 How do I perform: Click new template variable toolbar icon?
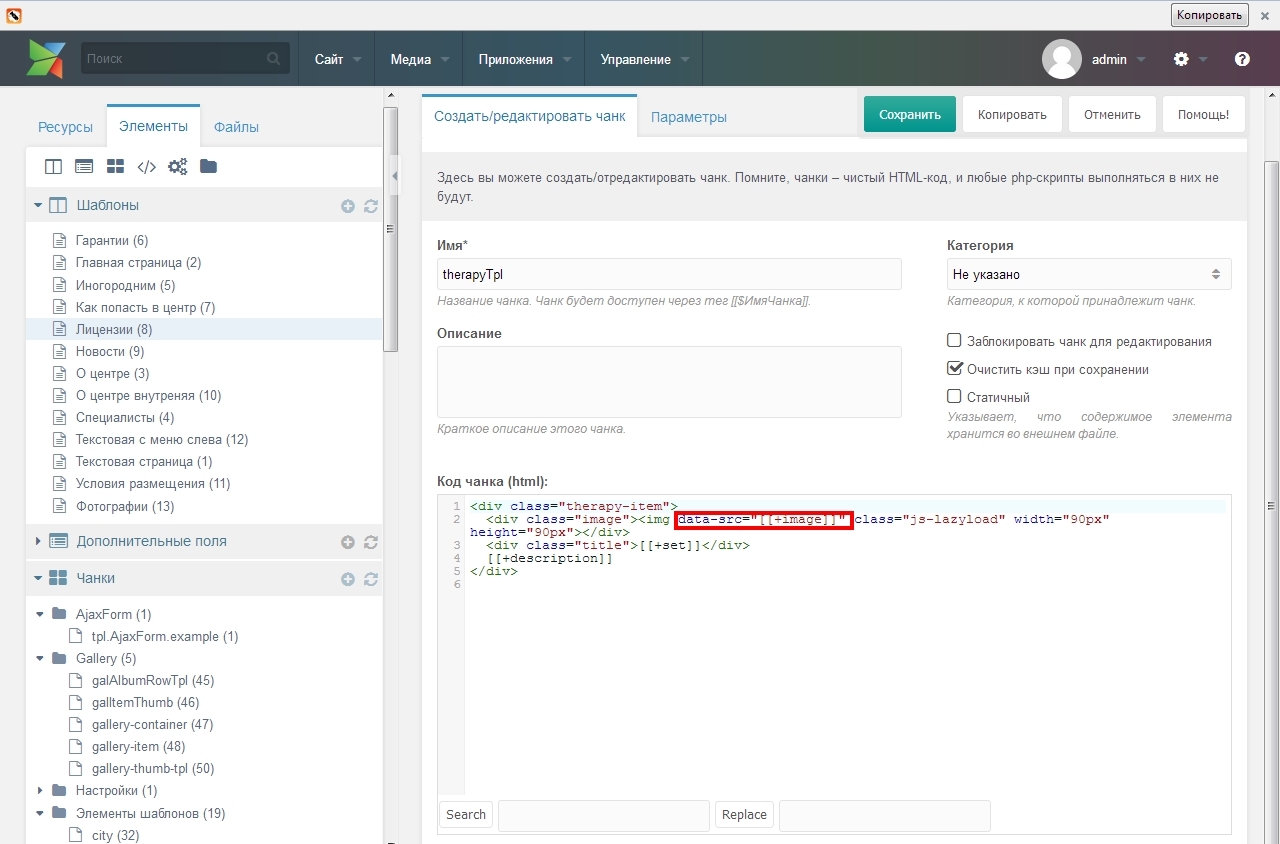pyautogui.click(x=84, y=167)
